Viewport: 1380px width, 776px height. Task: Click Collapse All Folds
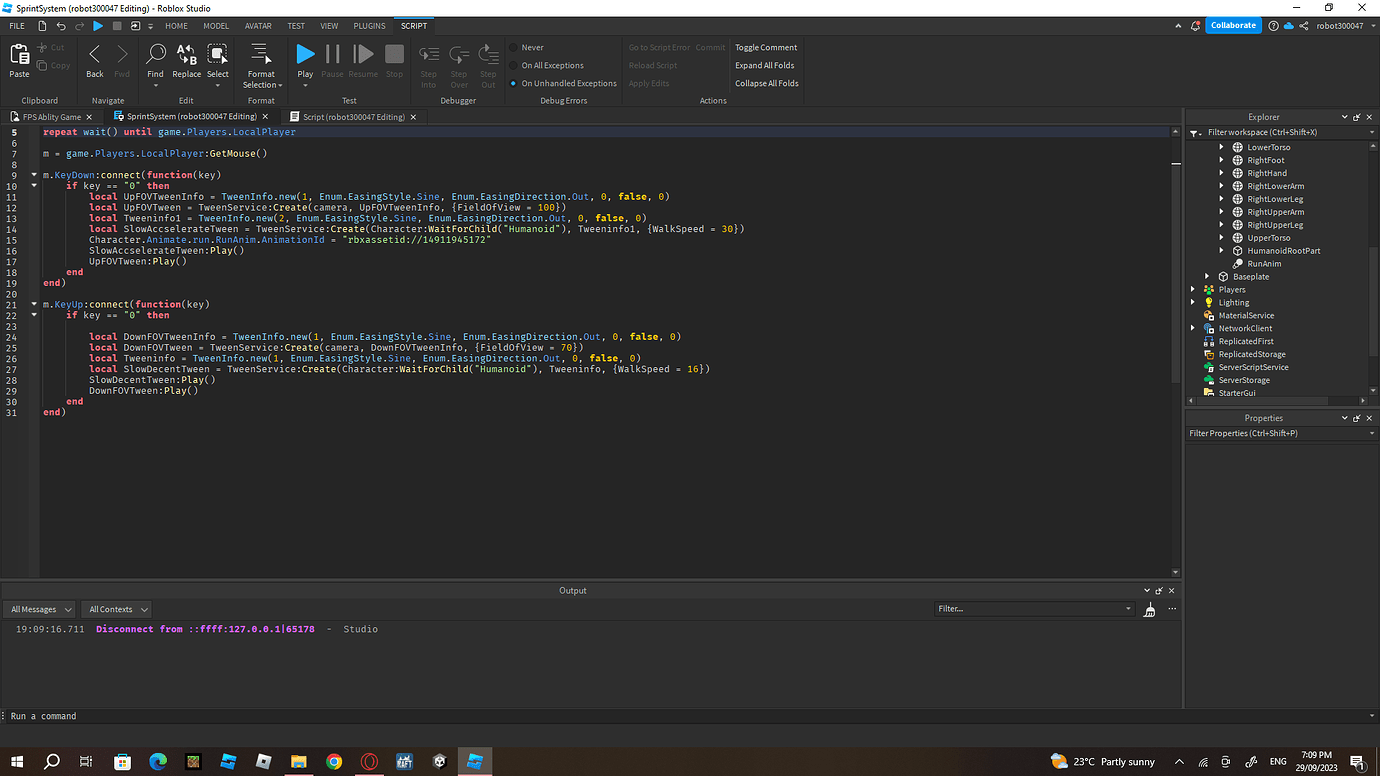point(767,83)
